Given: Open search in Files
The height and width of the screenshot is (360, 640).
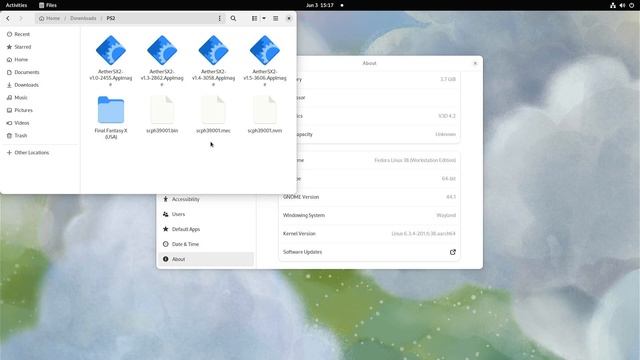Looking at the screenshot, I should tap(233, 18).
